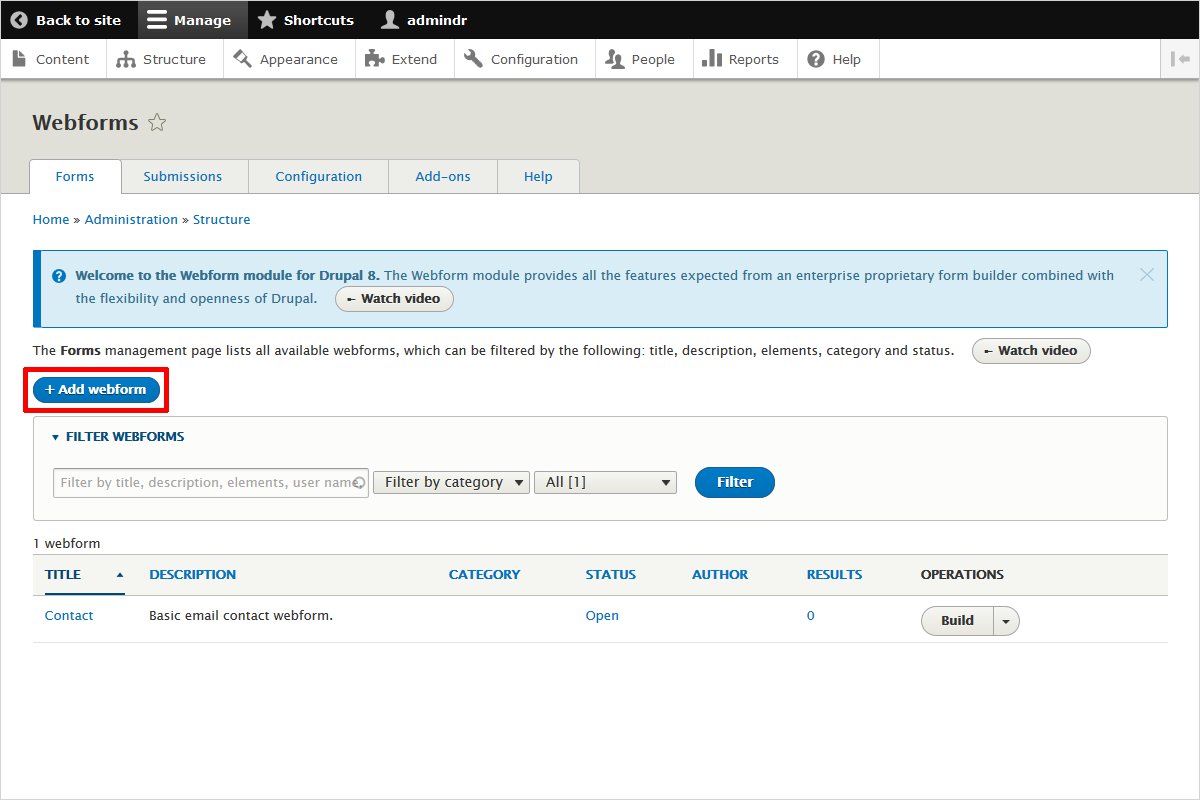The height and width of the screenshot is (800, 1200).
Task: Open the Contact webform link
Action: pyautogui.click(x=69, y=616)
